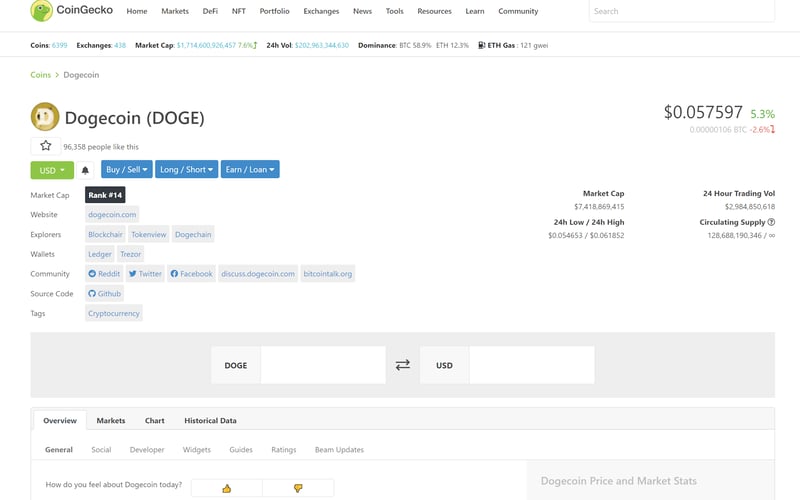This screenshot has width=800, height=500.
Task: Click the Coins breadcrumb link
Action: tap(40, 75)
